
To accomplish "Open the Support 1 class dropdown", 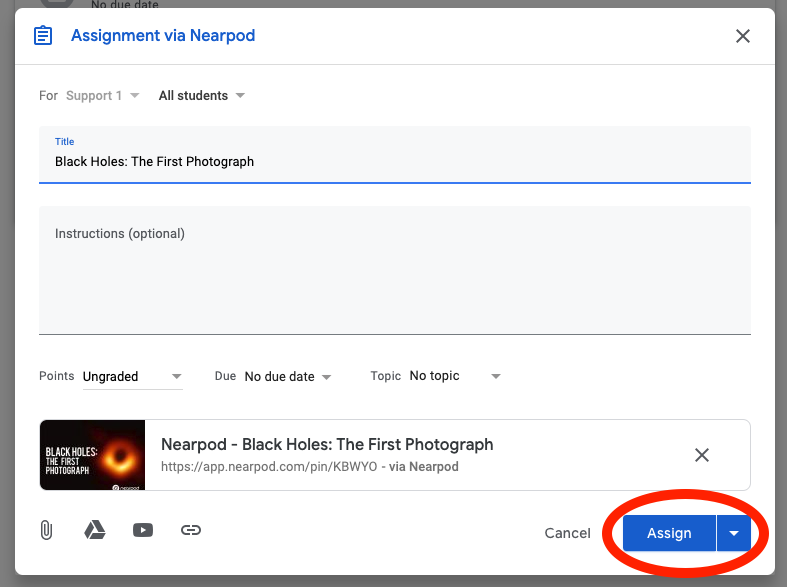I will coord(102,96).
